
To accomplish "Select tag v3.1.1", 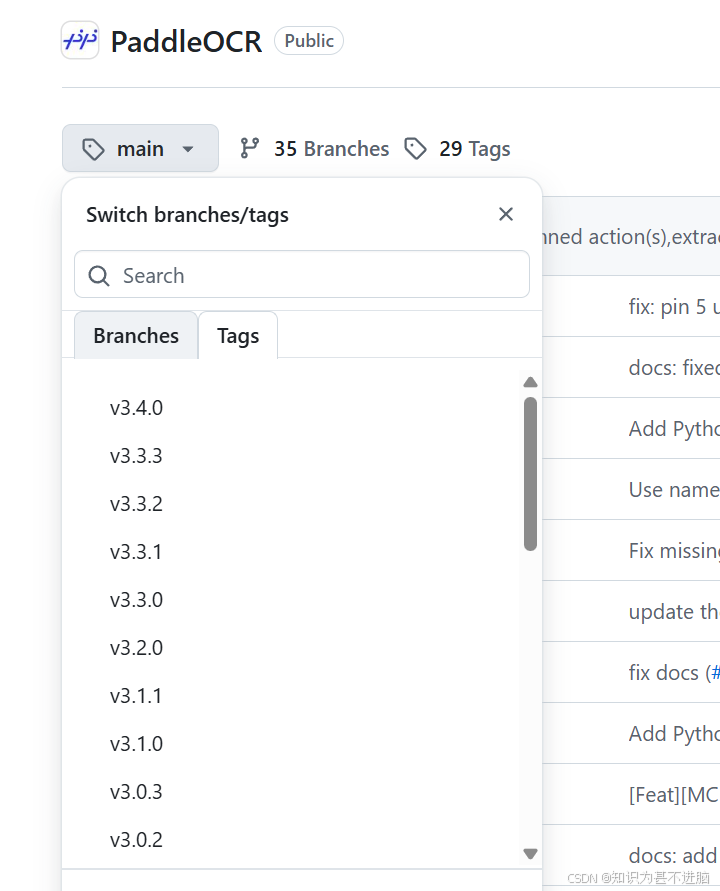I will (136, 696).
